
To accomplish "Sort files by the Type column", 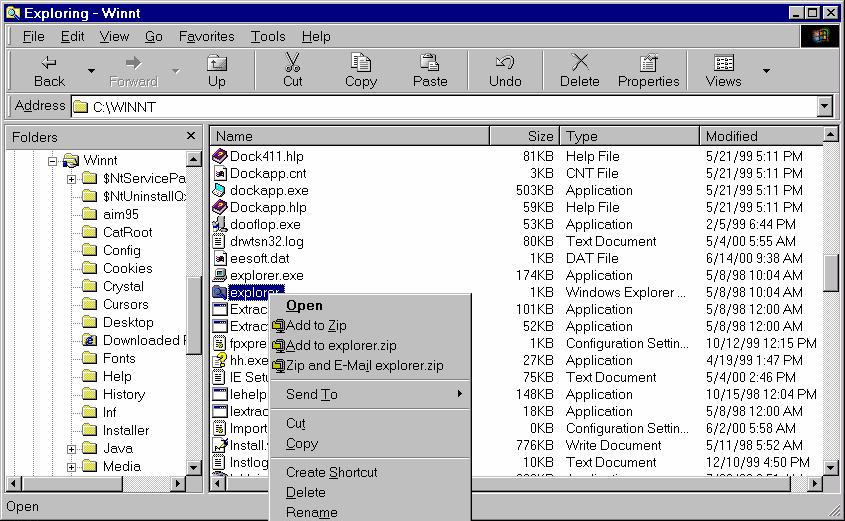I will tap(629, 136).
